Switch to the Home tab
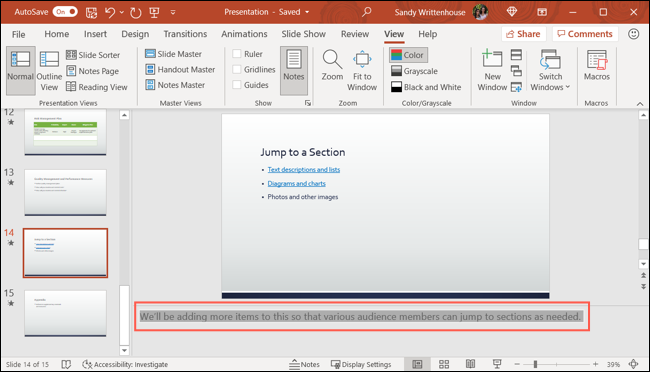The width and height of the screenshot is (650, 372). point(57,34)
